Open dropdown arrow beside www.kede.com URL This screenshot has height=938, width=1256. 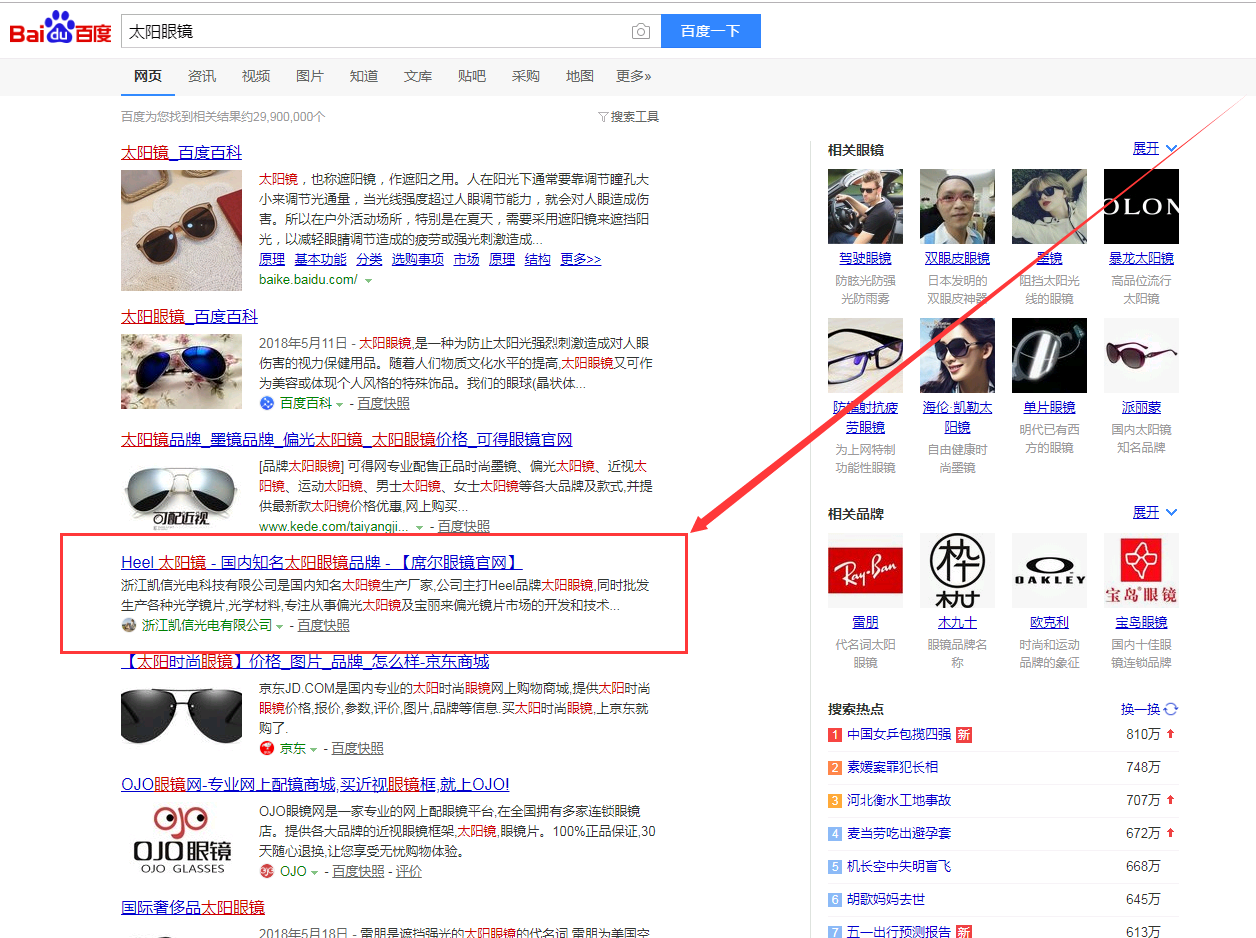(x=419, y=527)
